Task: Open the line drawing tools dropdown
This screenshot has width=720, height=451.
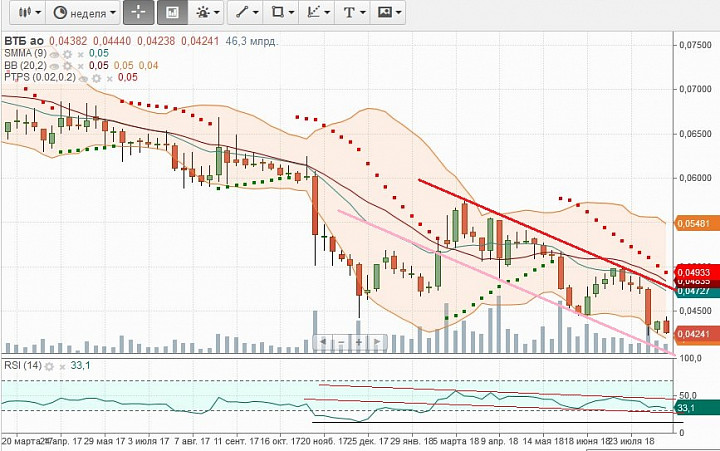Action: [x=245, y=13]
